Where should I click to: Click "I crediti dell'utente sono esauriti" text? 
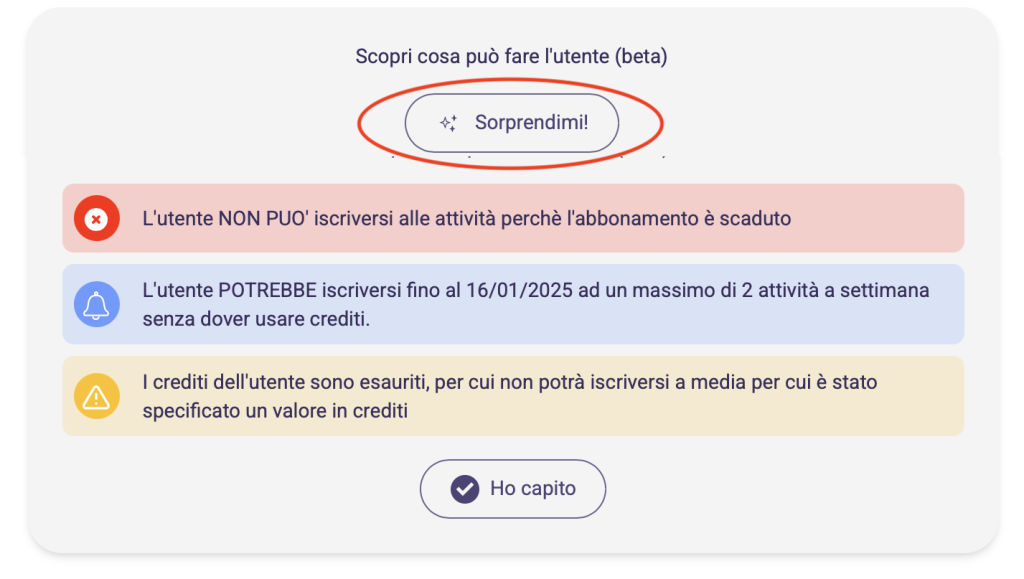[279, 383]
